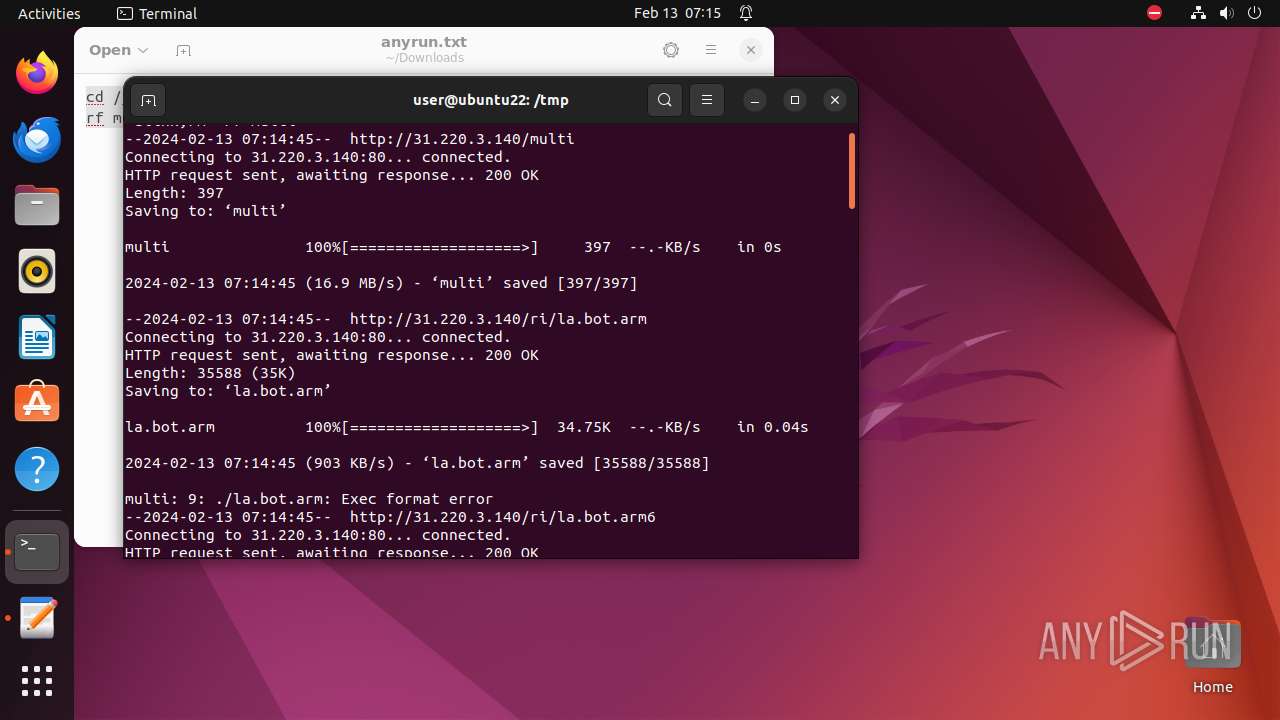Click 'Saving to: ‘multi’' line in terminal
1280x720 pixels.
click(x=206, y=211)
